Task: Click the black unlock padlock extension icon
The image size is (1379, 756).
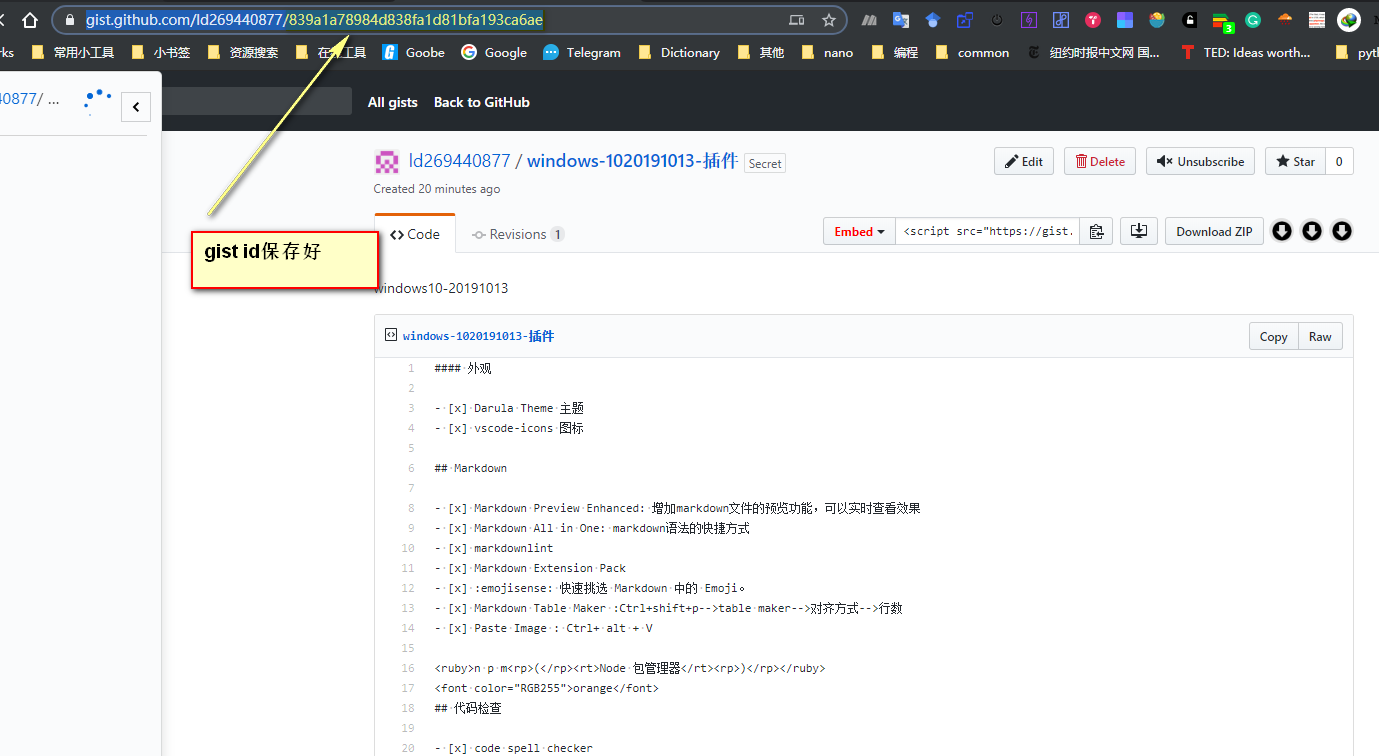Action: (x=1189, y=20)
